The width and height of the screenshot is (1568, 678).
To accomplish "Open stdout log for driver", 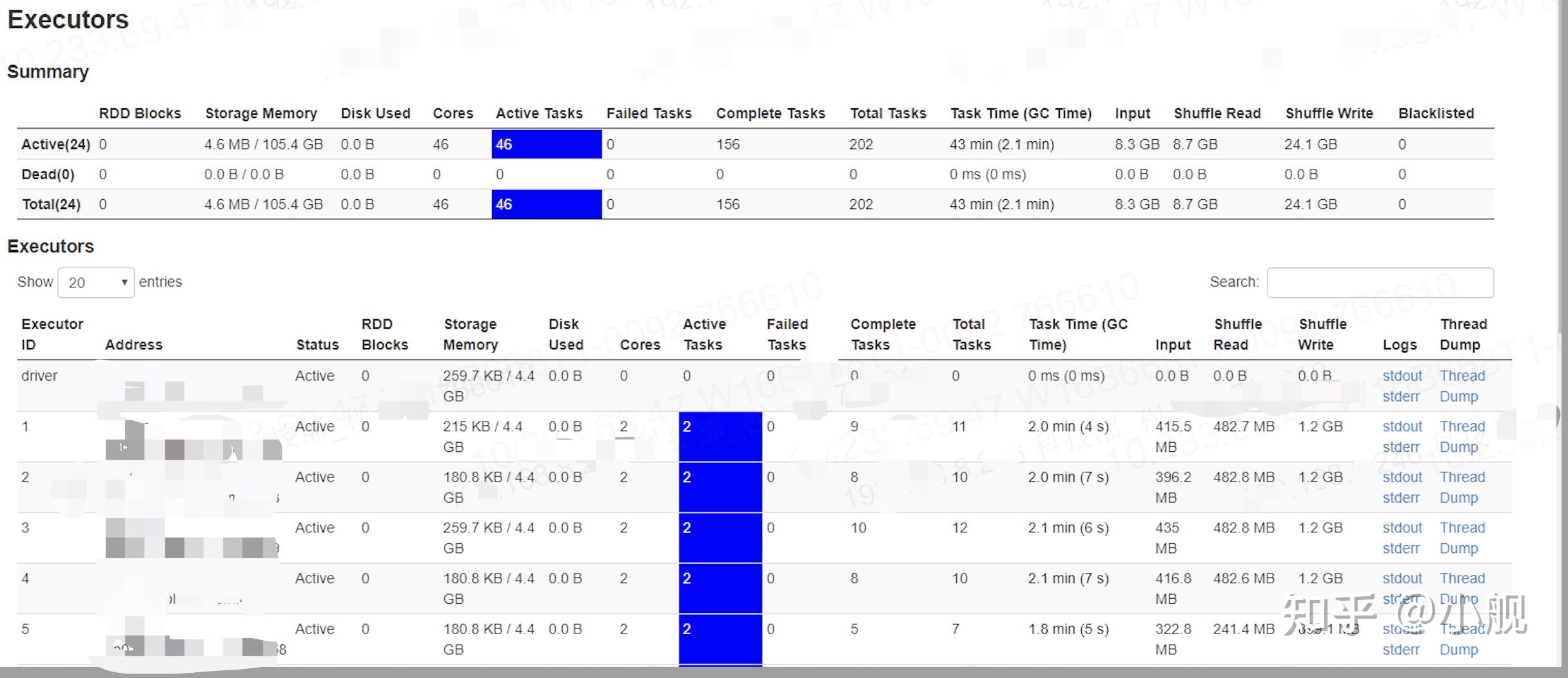I will pos(1402,376).
